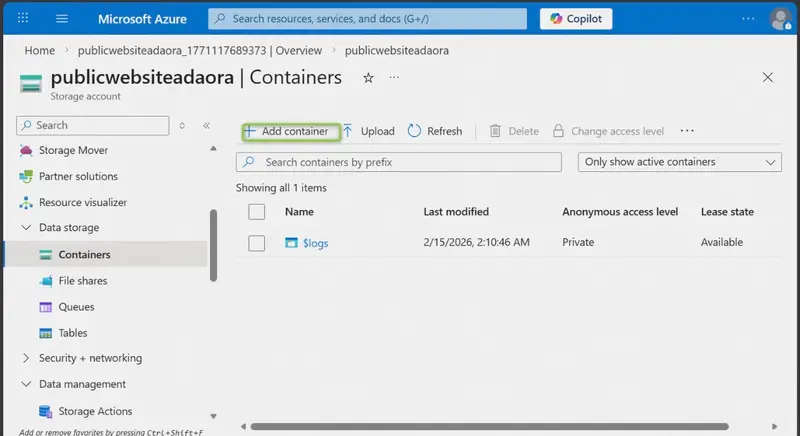This screenshot has height=436, width=800.
Task: Click the sidebar scroll up arrow
Action: pos(213,148)
